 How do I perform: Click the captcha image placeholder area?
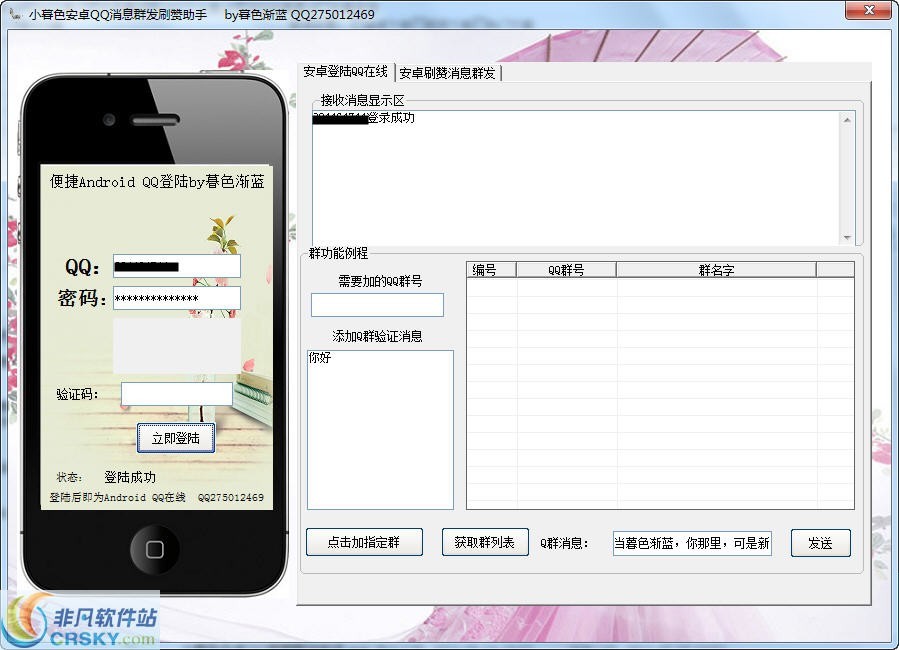click(x=177, y=346)
